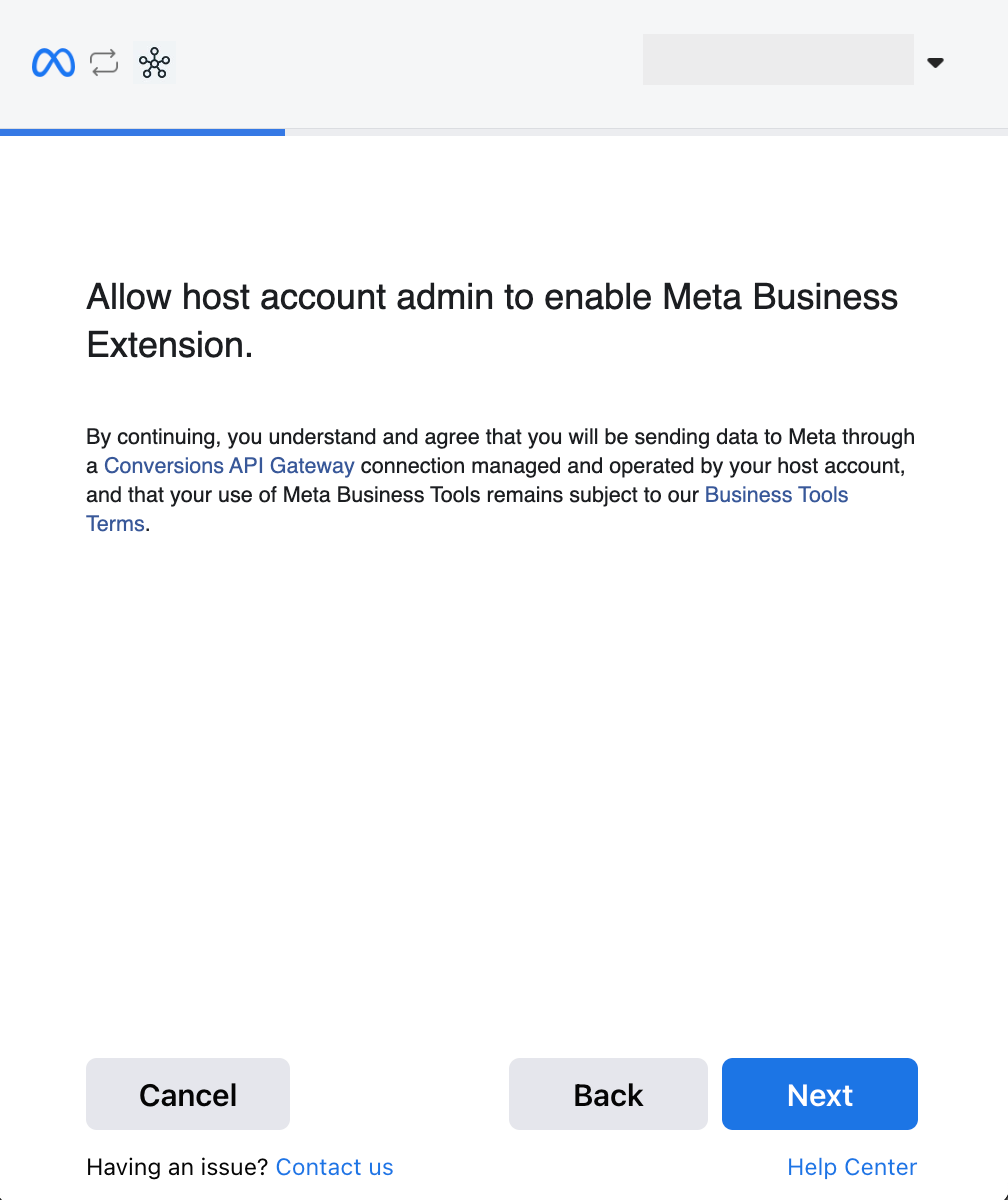Viewport: 1008px width, 1200px height.
Task: Open the Conversions API Gateway link
Action: coord(229,466)
